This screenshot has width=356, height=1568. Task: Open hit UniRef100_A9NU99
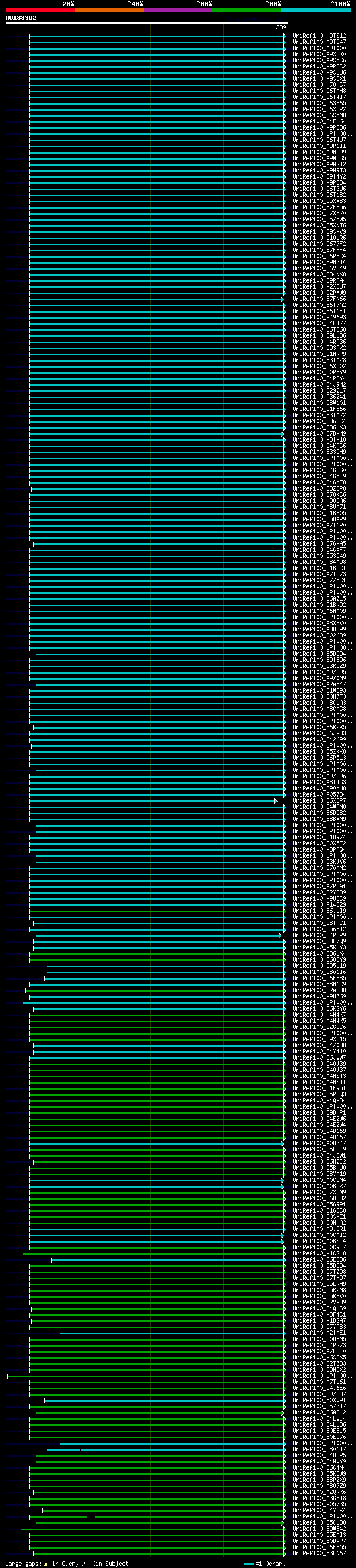point(319,152)
